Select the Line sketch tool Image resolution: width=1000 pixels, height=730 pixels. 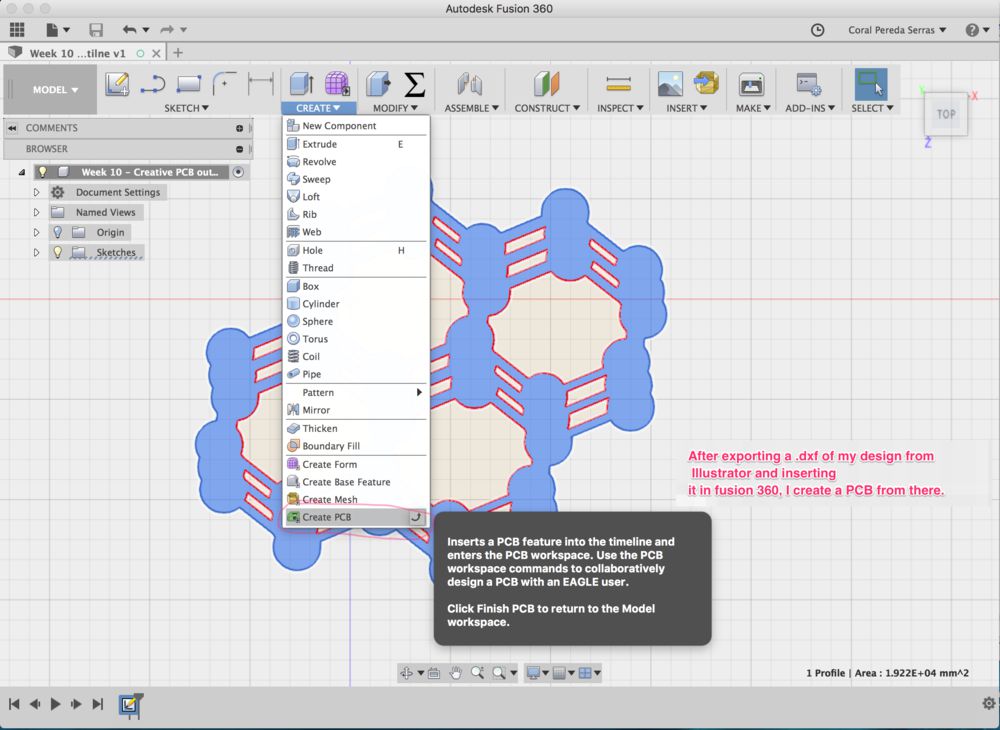(153, 84)
